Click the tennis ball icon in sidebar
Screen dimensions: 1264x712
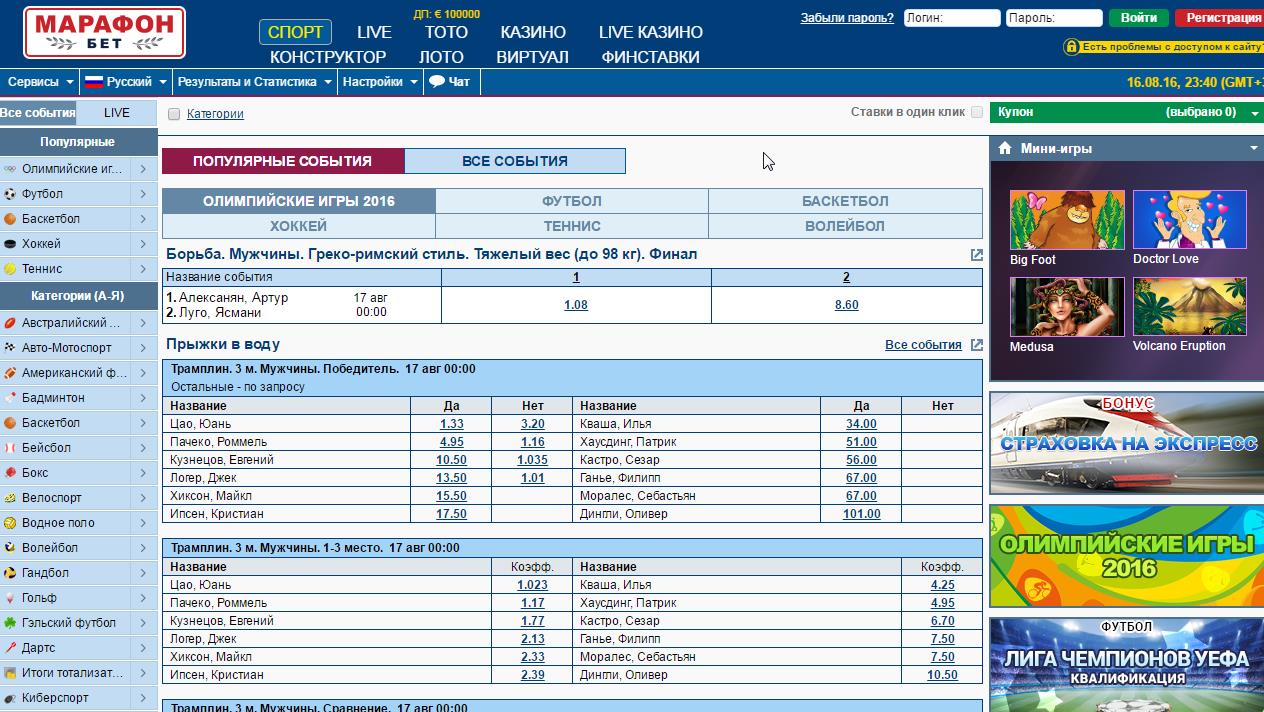pyautogui.click(x=10, y=269)
